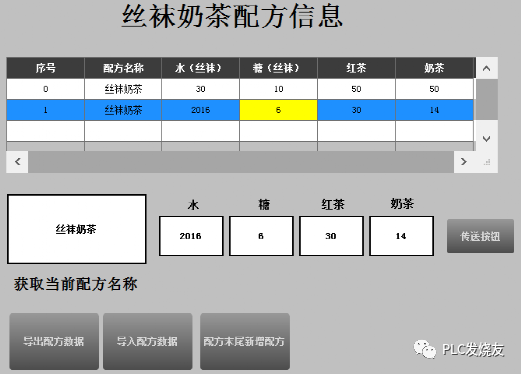
Task: Click the 序号 column header
Action: 45,68
